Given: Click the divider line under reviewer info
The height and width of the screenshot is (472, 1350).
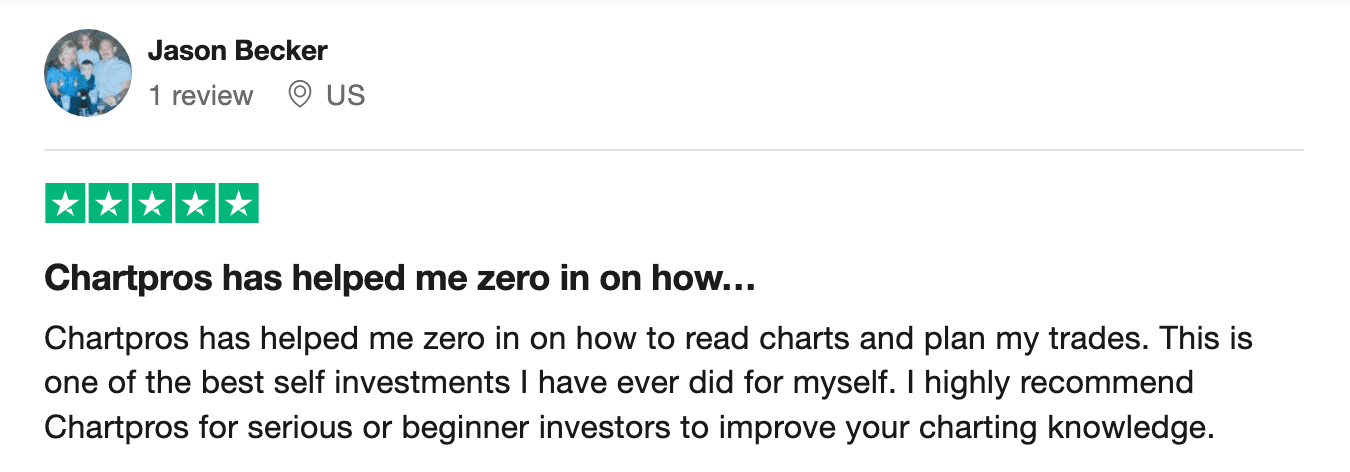Looking at the screenshot, I should point(674,150).
